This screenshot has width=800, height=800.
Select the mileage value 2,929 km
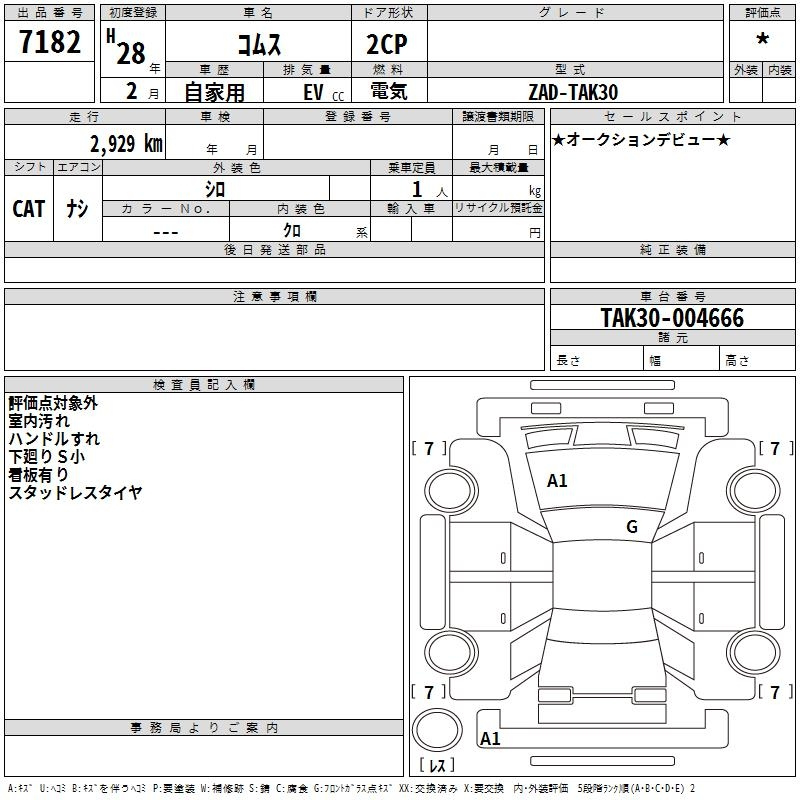tap(125, 143)
